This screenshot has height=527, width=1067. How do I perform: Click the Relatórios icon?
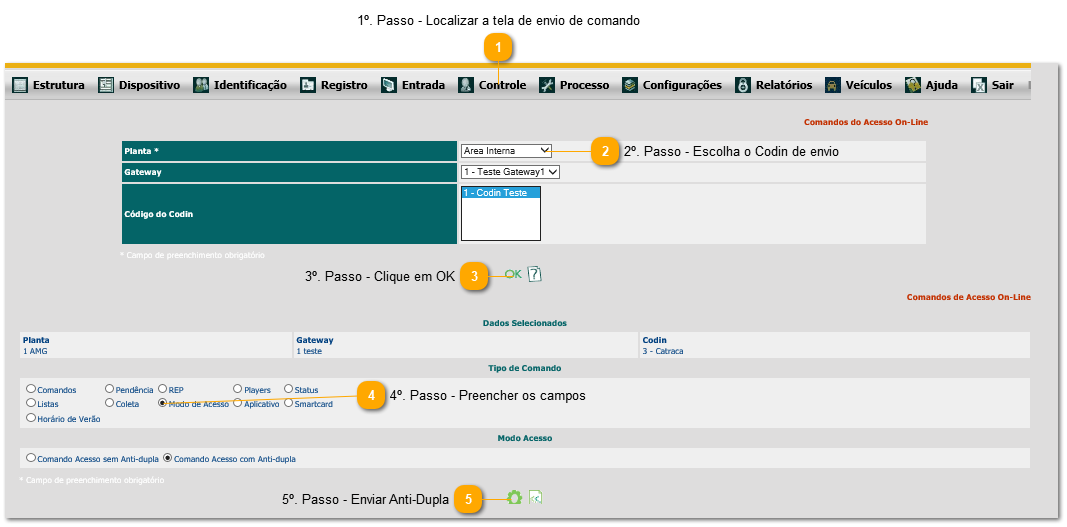point(743,85)
